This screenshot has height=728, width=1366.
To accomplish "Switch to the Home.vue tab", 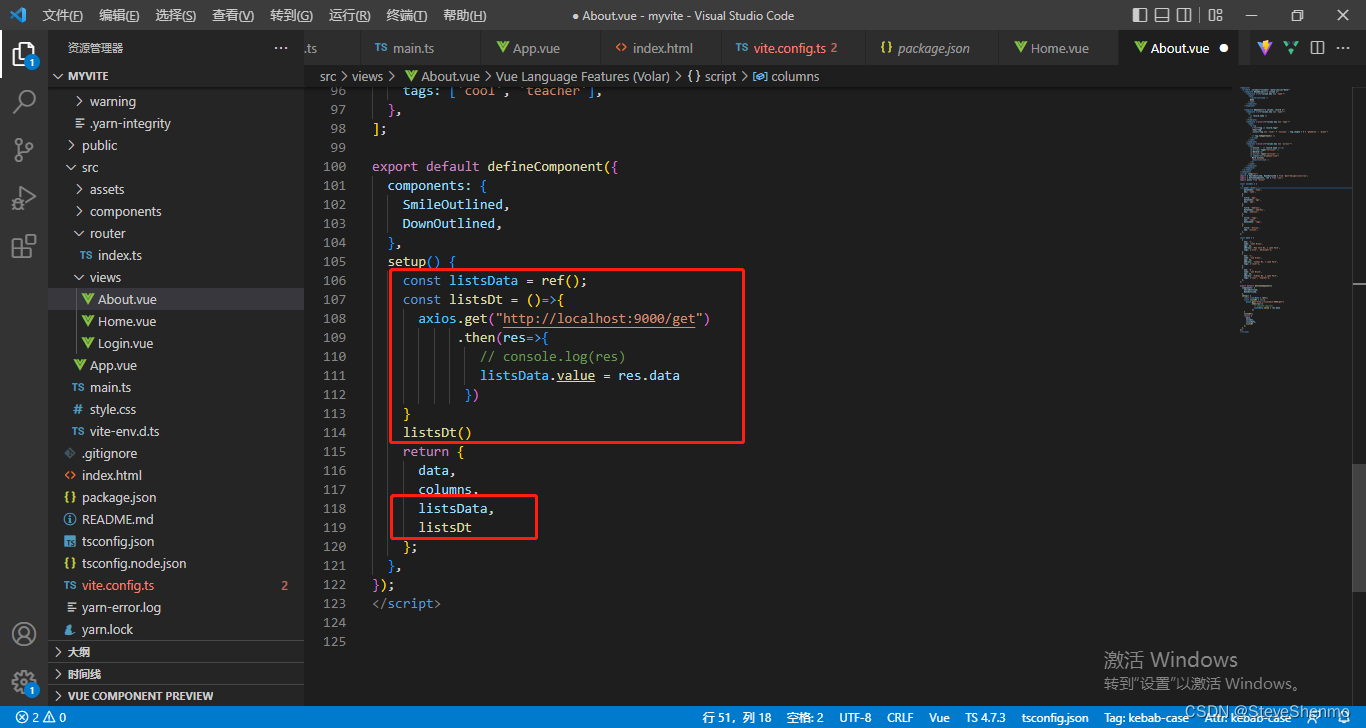I will [1059, 48].
